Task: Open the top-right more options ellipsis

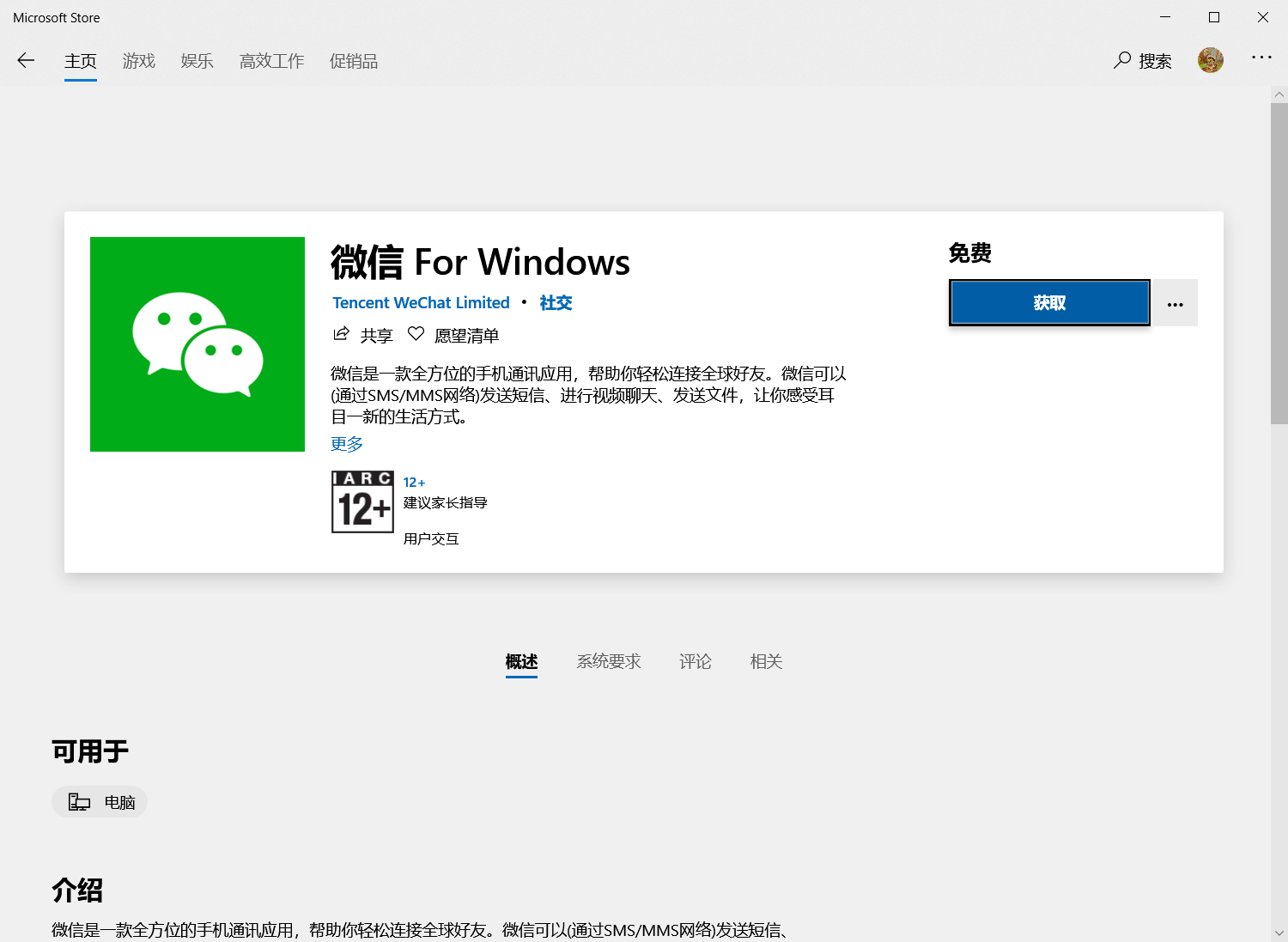Action: [1261, 57]
